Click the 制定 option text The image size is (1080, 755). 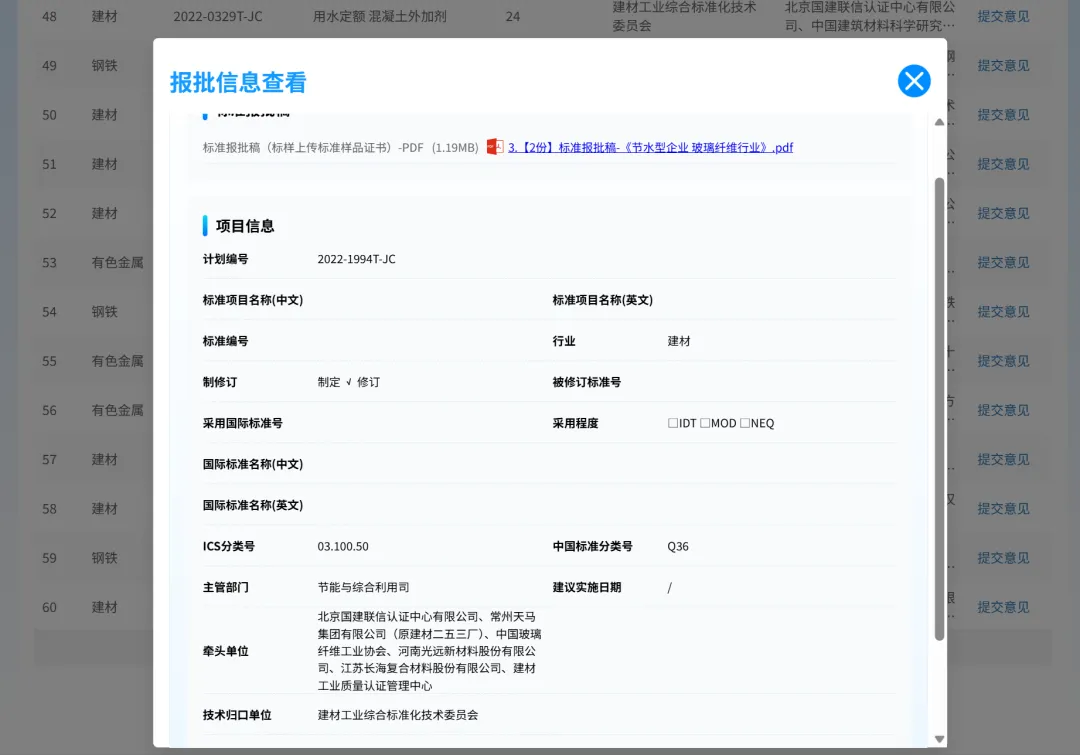click(329, 382)
